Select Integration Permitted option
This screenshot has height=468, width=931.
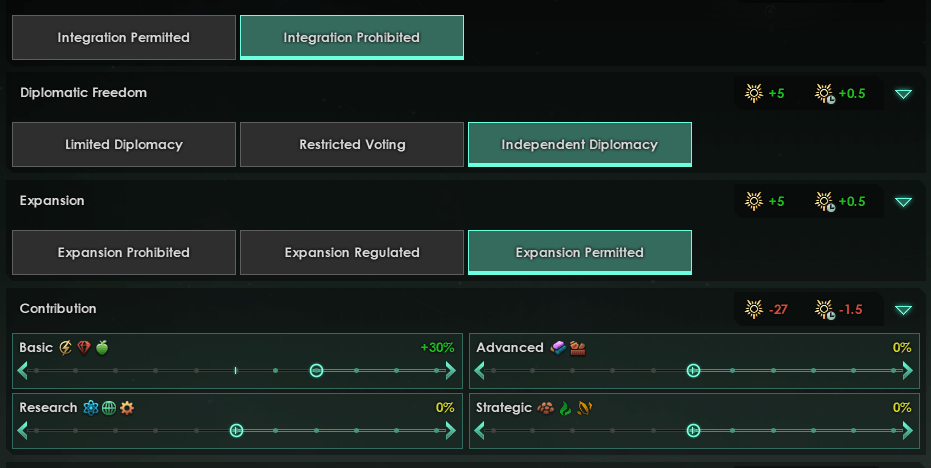(124, 37)
